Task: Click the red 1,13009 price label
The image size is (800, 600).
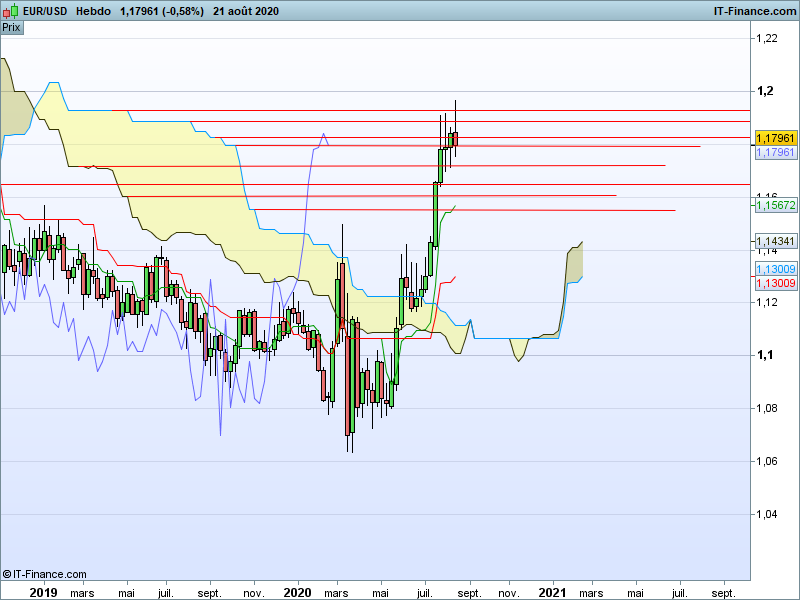Action: [776, 283]
